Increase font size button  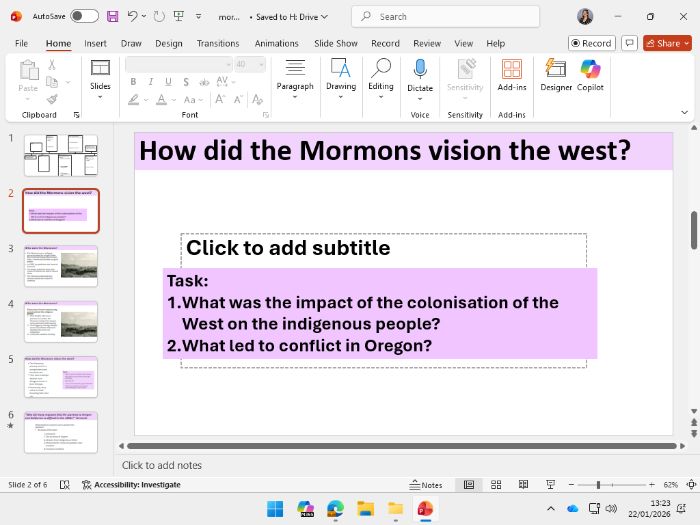tap(220, 99)
